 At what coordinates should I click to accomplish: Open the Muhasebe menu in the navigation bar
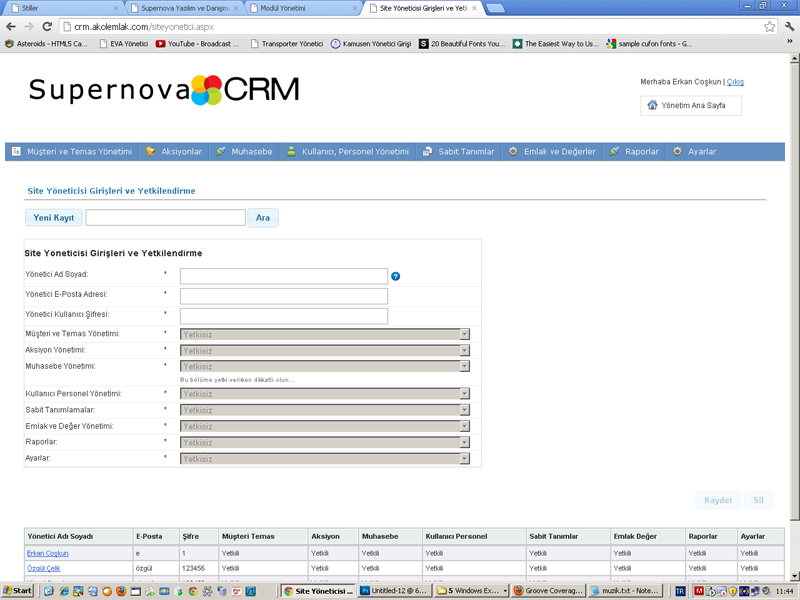coord(244,152)
